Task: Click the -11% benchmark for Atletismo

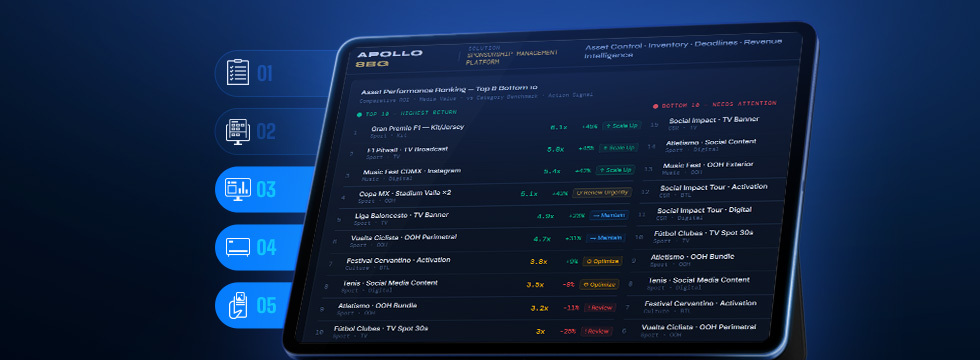Action: (570, 308)
